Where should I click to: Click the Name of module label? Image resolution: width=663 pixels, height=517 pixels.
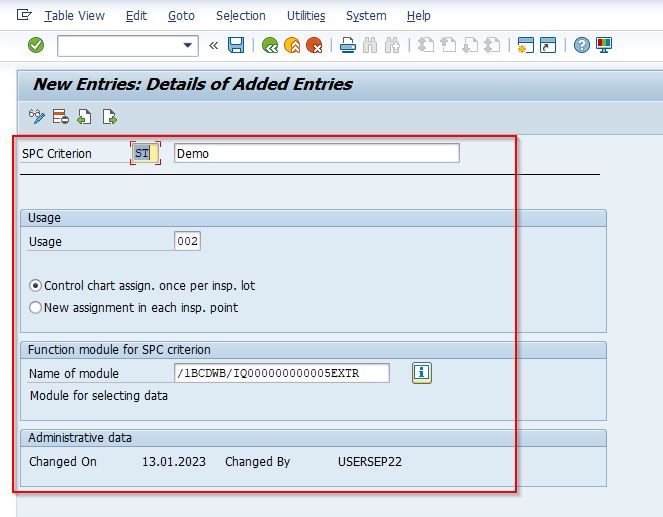(x=74, y=373)
